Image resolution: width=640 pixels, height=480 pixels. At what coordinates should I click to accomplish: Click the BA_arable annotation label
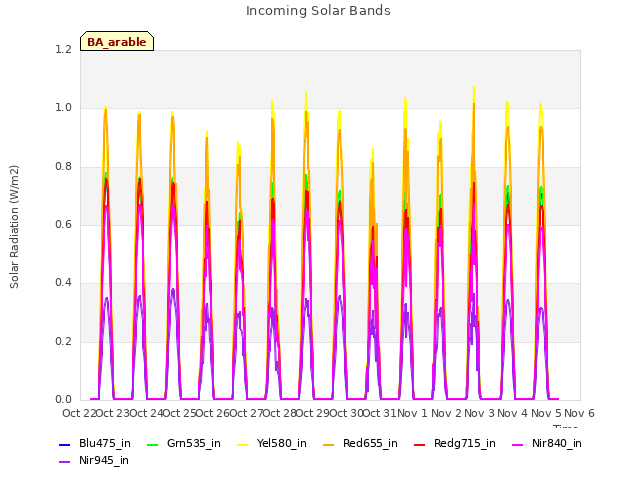[x=117, y=42]
